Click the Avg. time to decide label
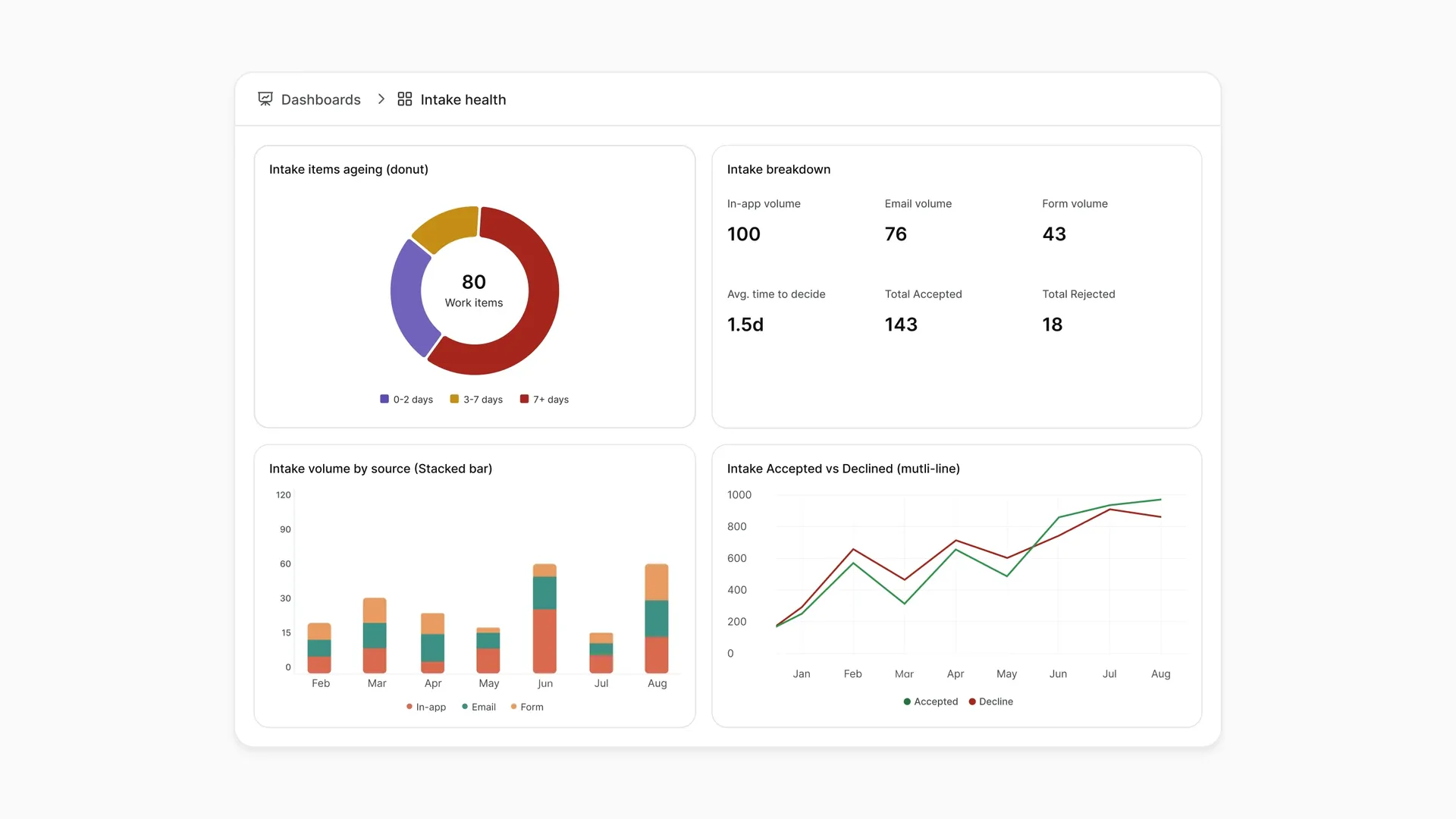The width and height of the screenshot is (1456, 819). point(776,294)
